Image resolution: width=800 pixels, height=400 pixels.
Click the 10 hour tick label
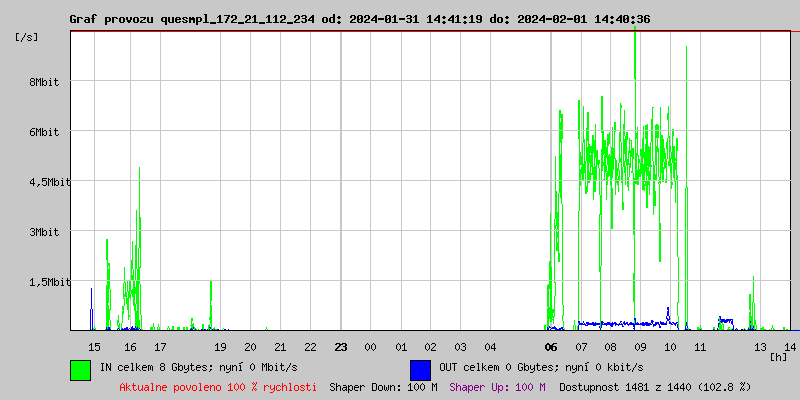(x=670, y=347)
